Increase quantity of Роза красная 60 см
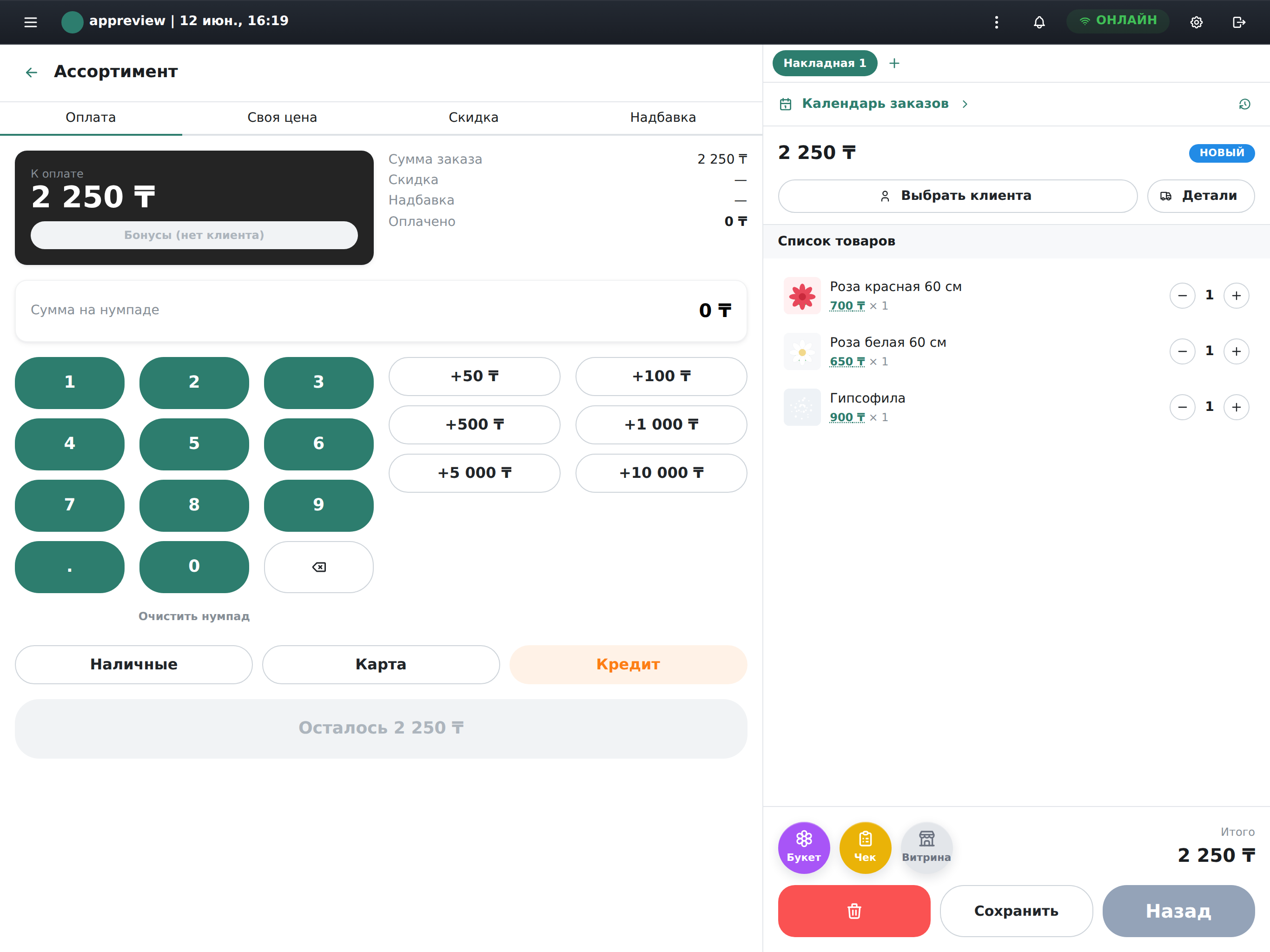This screenshot has height=952, width=1270. pos(1236,296)
